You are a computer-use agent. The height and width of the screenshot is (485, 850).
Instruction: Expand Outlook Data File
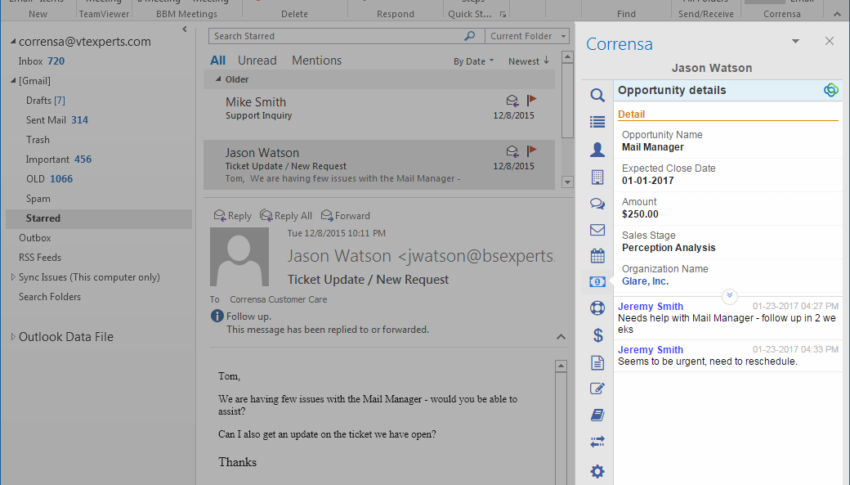click(x=13, y=337)
